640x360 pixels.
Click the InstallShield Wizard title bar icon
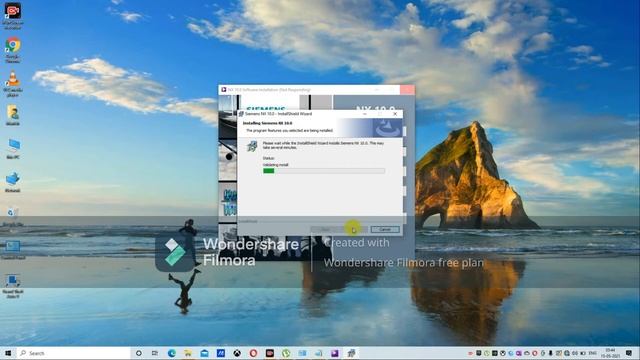(x=241, y=114)
